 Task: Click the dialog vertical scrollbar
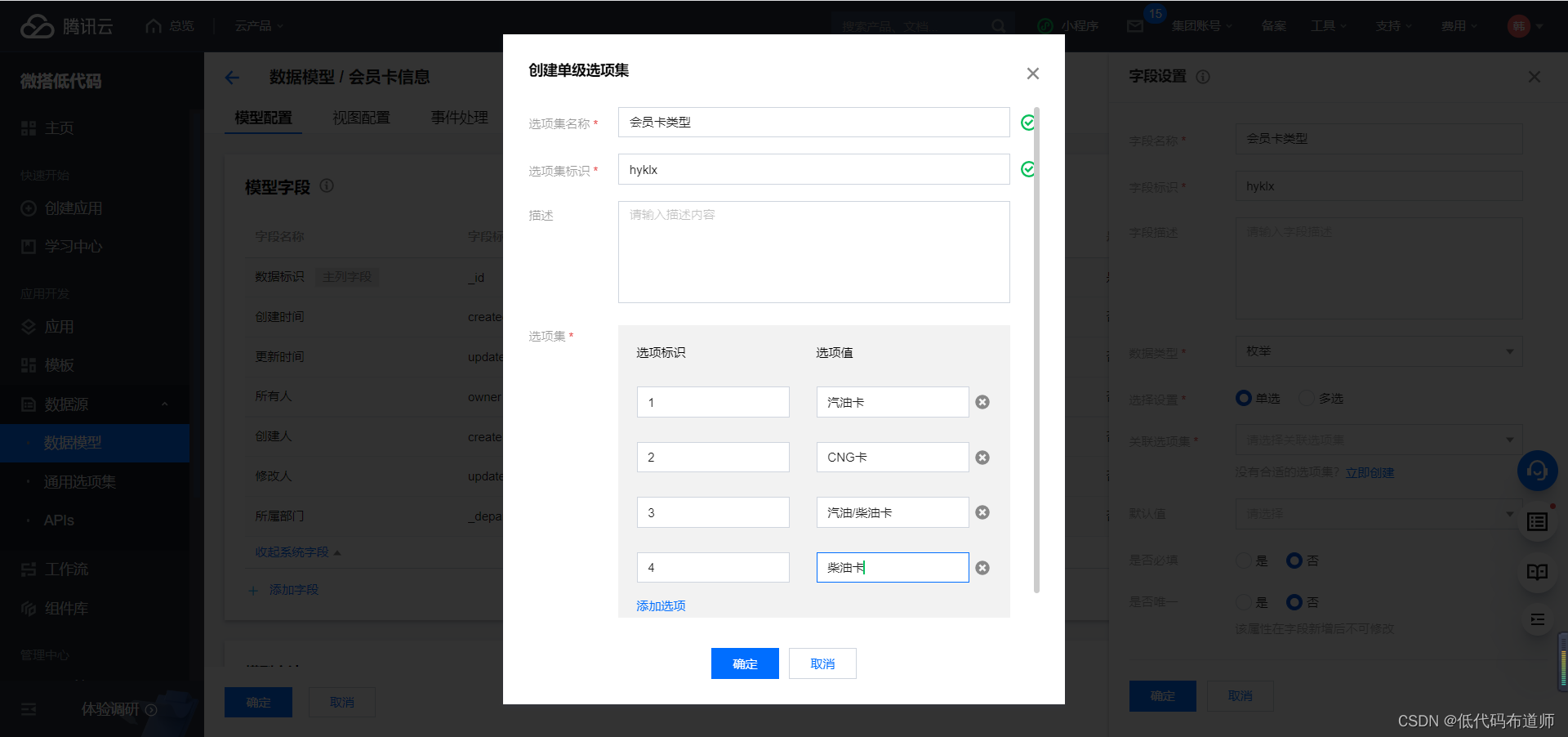tap(1036, 350)
